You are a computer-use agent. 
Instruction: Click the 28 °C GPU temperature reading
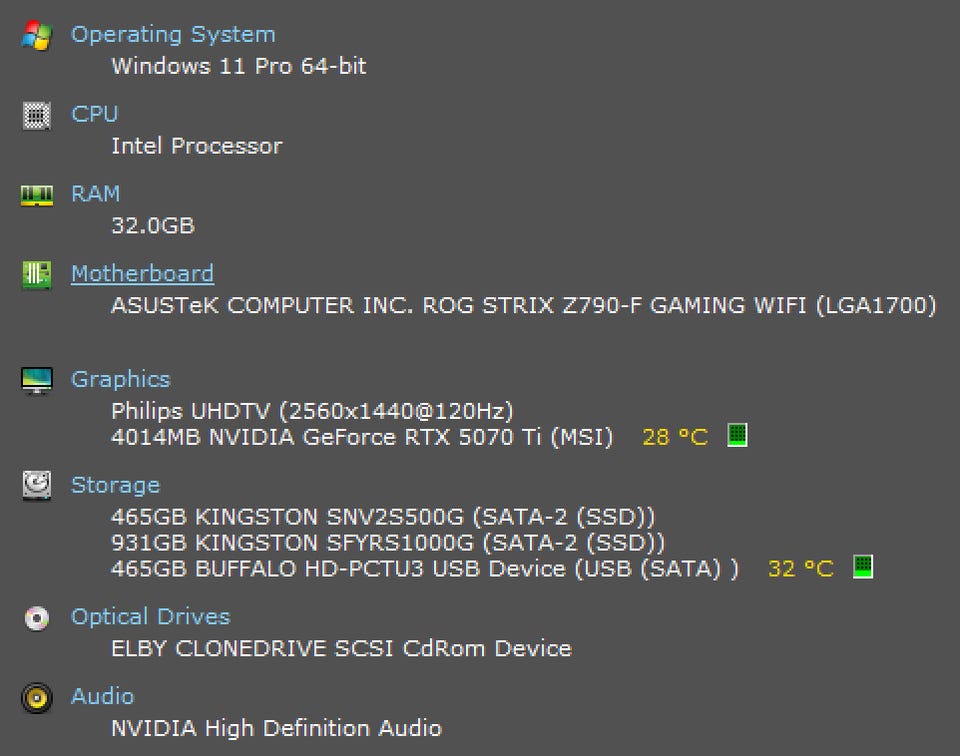674,437
